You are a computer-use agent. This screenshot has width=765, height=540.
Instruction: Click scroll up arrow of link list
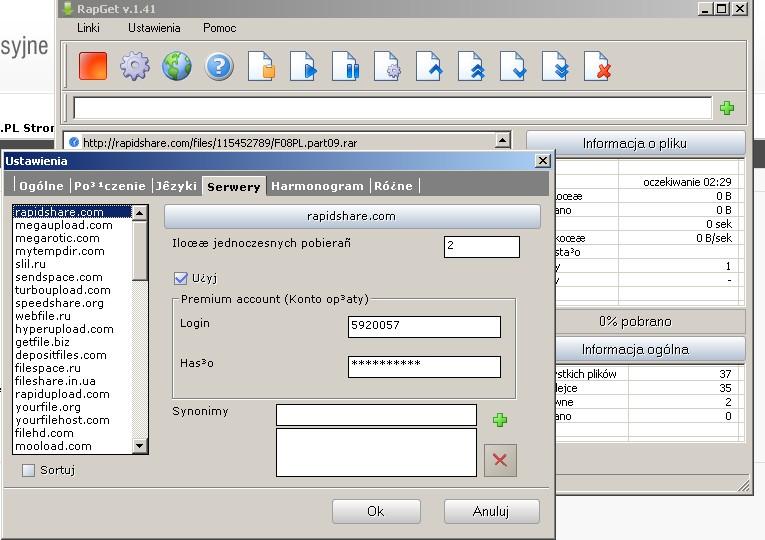[x=503, y=140]
